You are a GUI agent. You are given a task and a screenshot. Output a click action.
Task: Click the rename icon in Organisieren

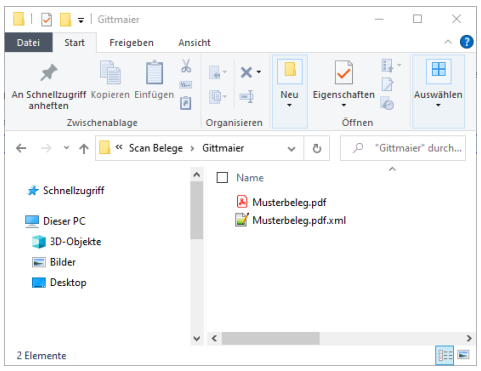[247, 97]
